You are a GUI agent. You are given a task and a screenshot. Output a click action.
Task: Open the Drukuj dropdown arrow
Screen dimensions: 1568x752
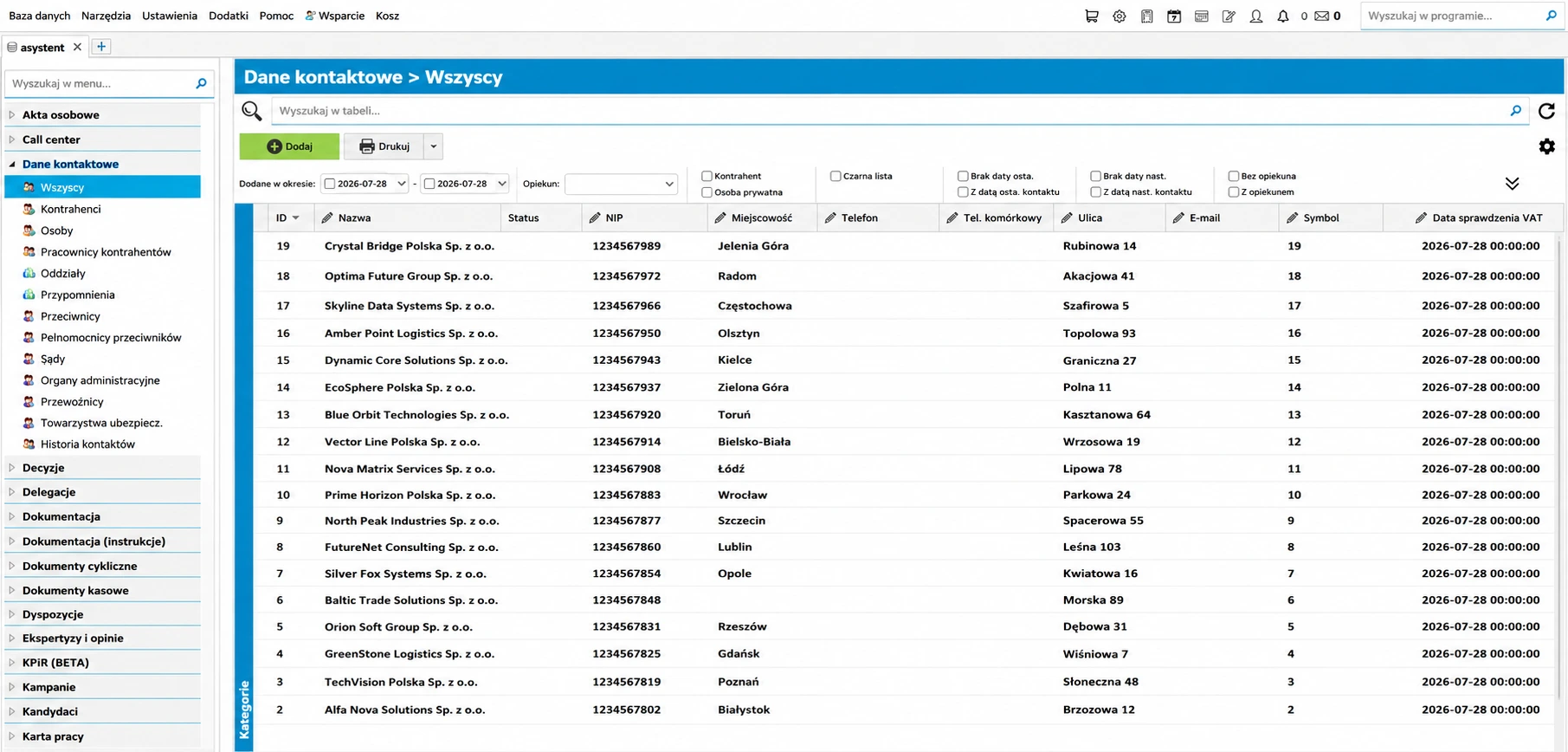coord(434,146)
